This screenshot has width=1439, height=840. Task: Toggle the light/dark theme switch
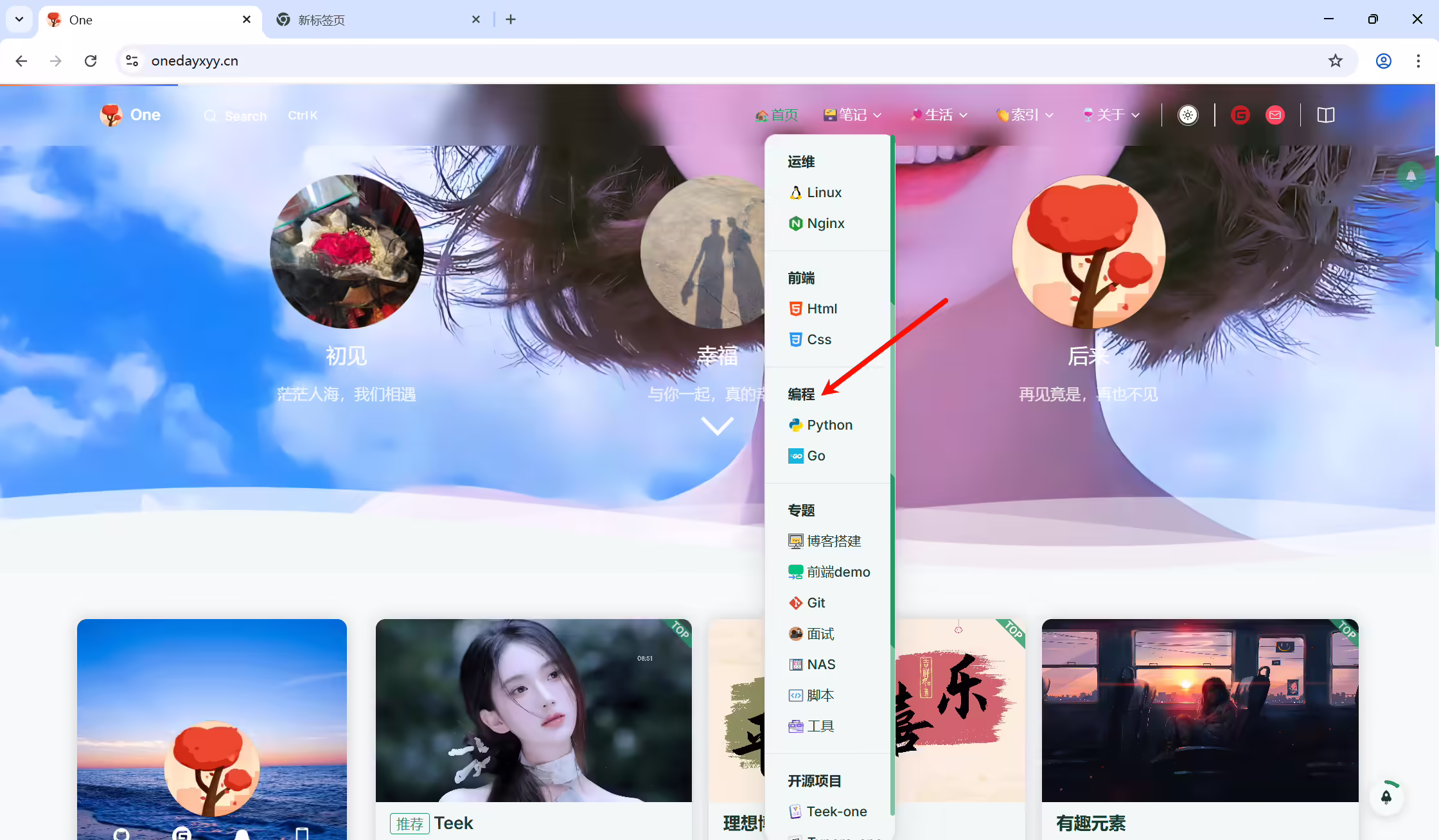pyautogui.click(x=1188, y=115)
